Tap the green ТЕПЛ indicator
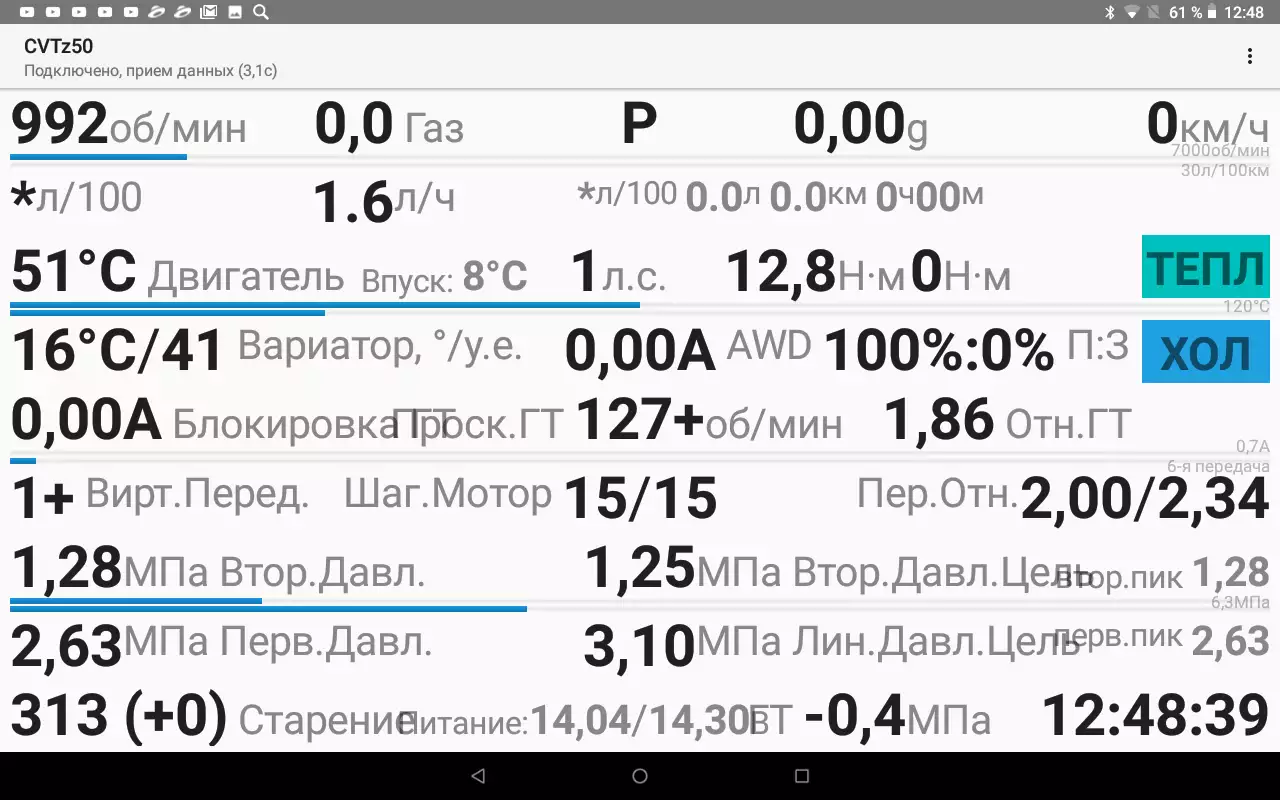This screenshot has height=800, width=1280. click(1205, 267)
